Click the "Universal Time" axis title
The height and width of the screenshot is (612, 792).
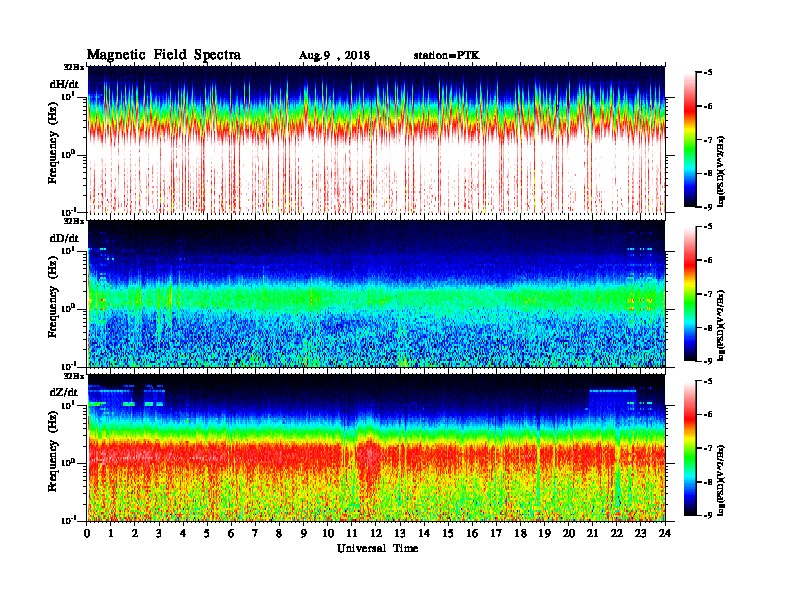[x=377, y=548]
